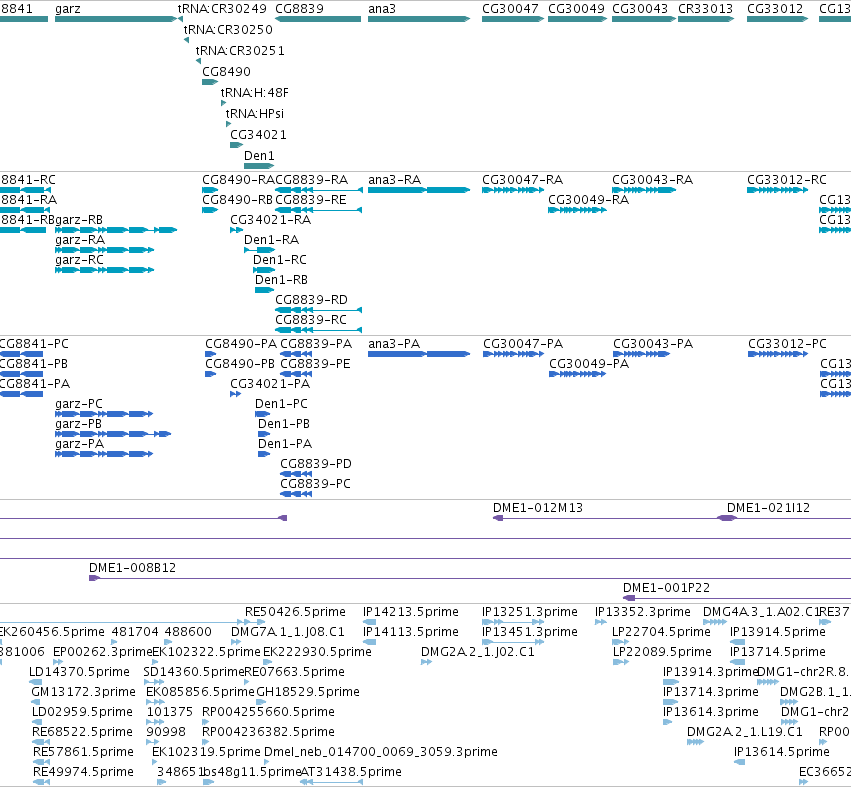Open the DMG2A.2_1.J02.C1 EST label
The width and height of the screenshot is (851, 787).
(x=478, y=652)
